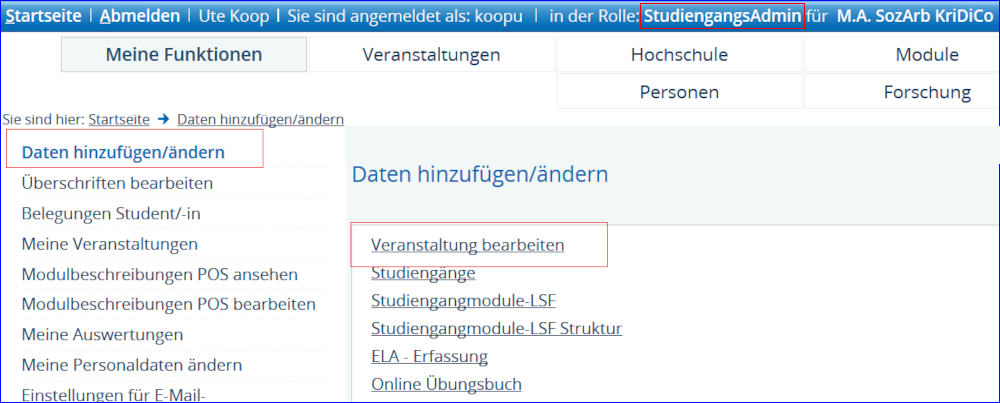Switch to the Hochschule tab
The height and width of the screenshot is (403, 1000).
pos(679,55)
